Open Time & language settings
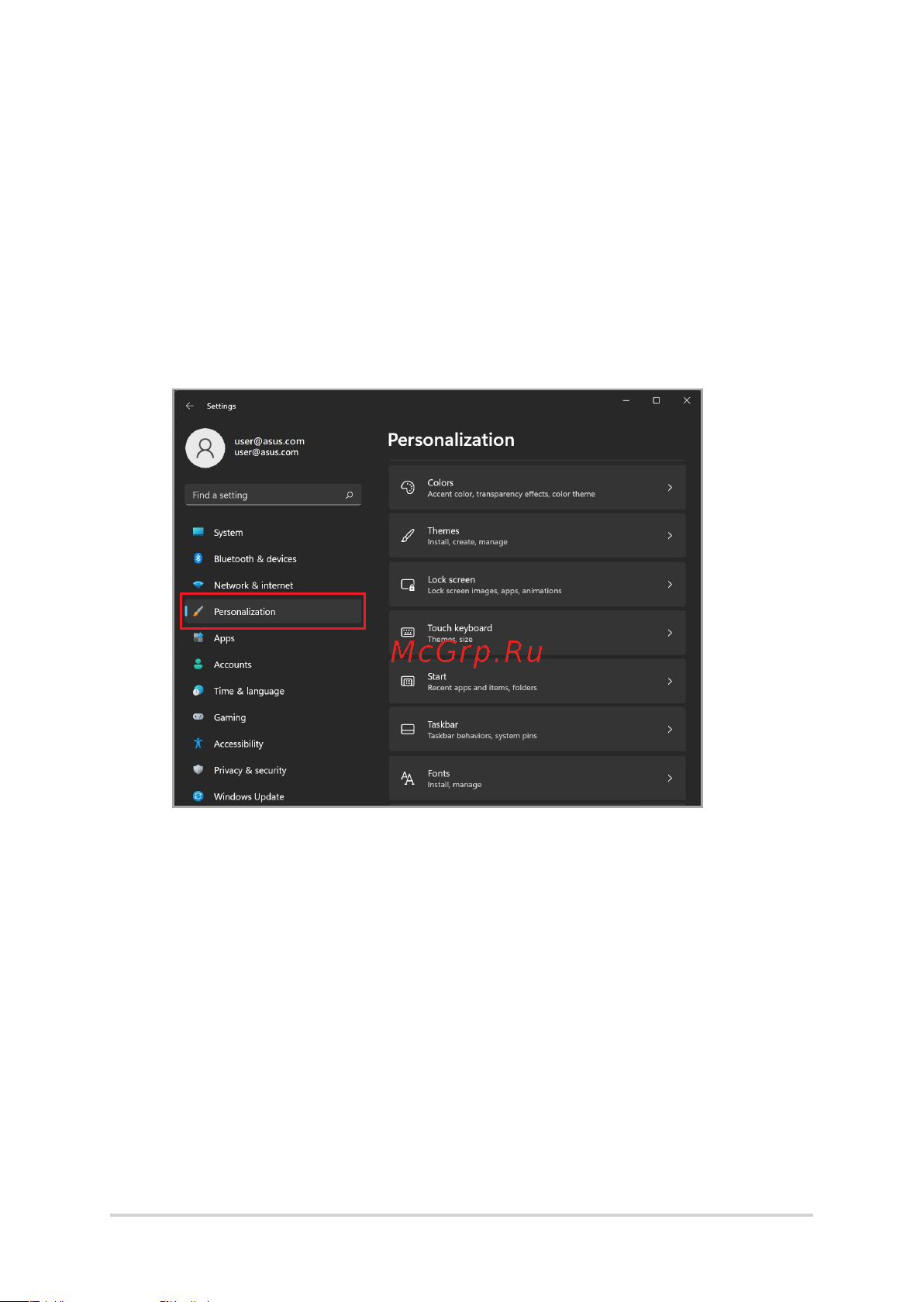 pos(273,690)
